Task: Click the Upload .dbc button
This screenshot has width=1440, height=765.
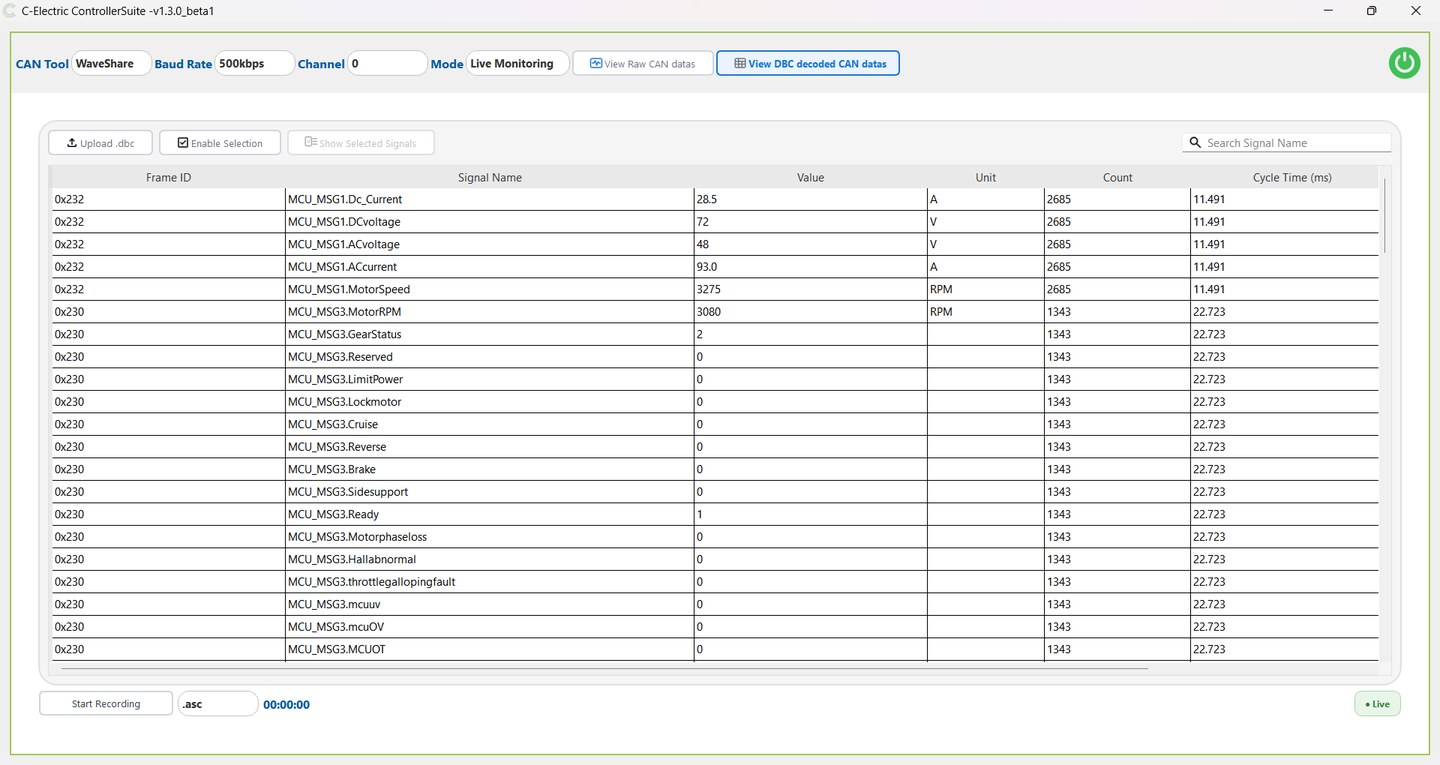Action: click(x=100, y=143)
